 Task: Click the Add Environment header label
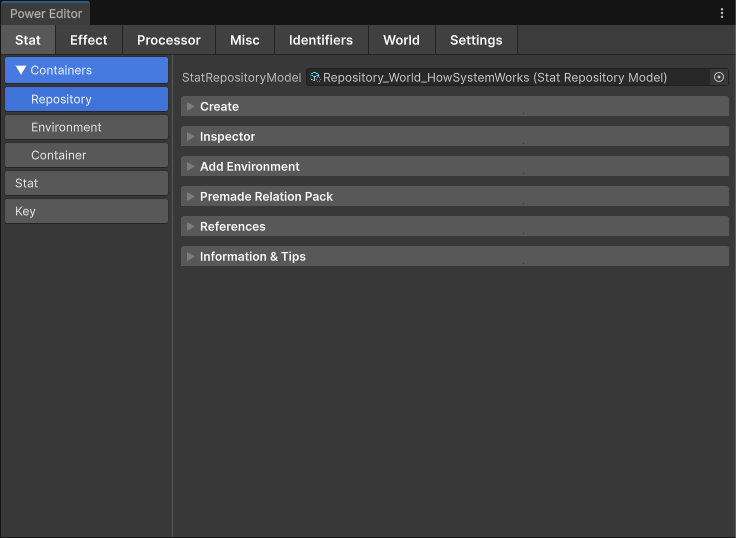pos(250,167)
